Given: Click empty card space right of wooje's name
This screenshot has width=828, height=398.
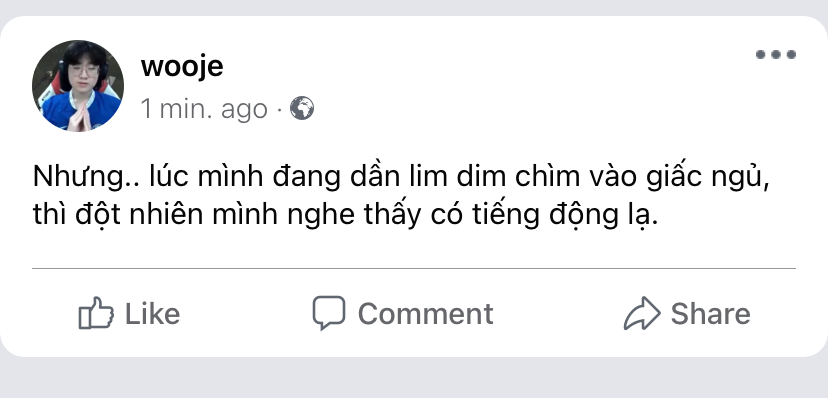Looking at the screenshot, I should point(475,69).
